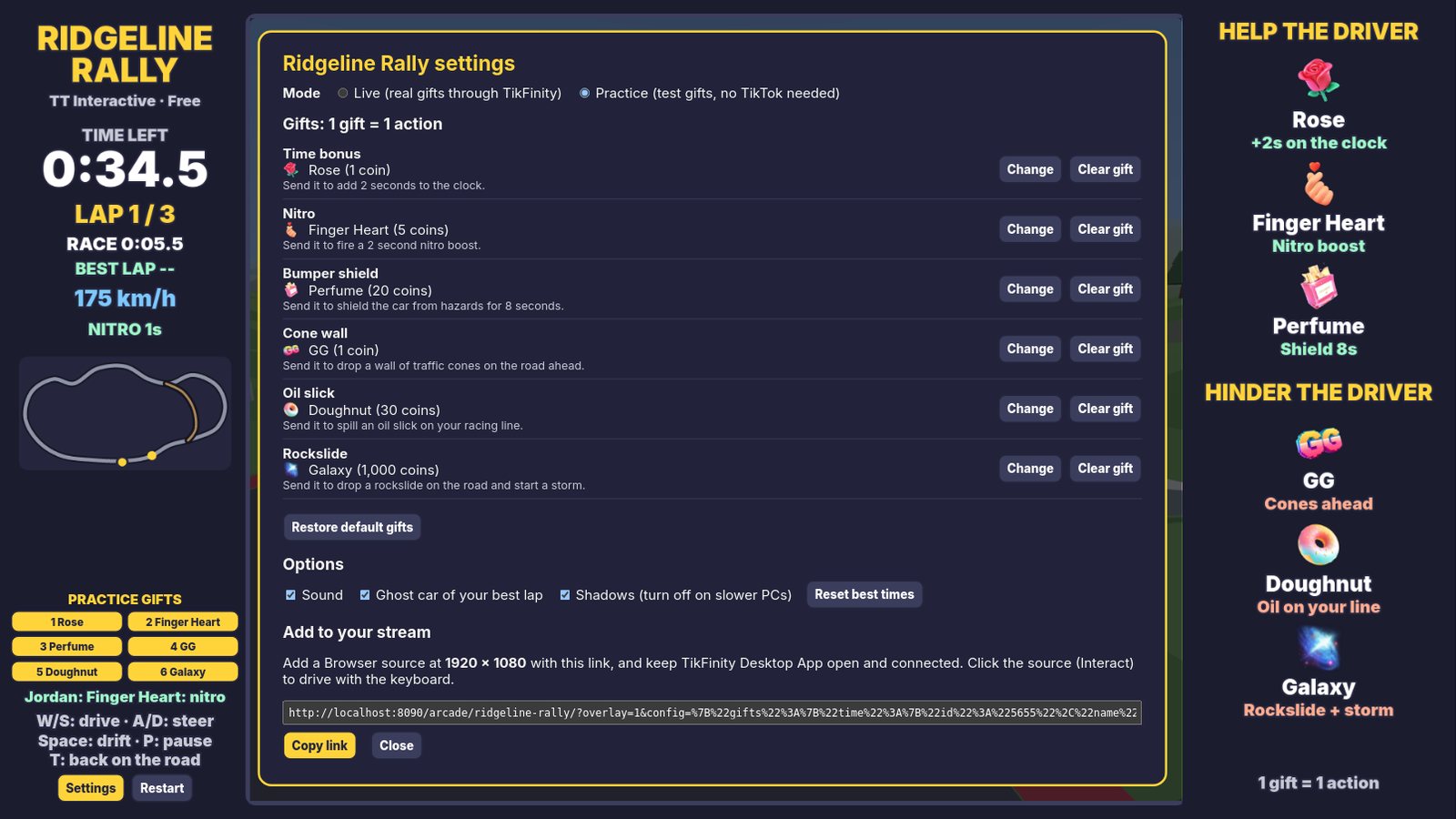
Task: Click the GG icon in Cone wall row
Action: (x=291, y=349)
